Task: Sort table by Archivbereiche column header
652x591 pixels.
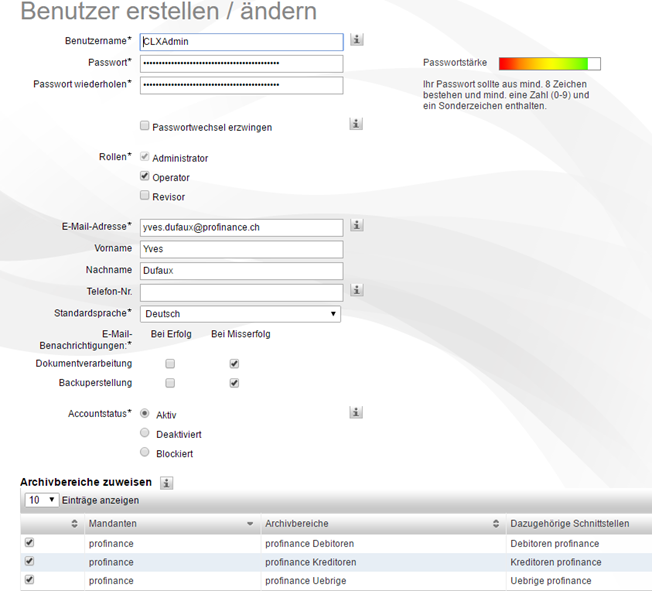Action: pyautogui.click(x=380, y=524)
